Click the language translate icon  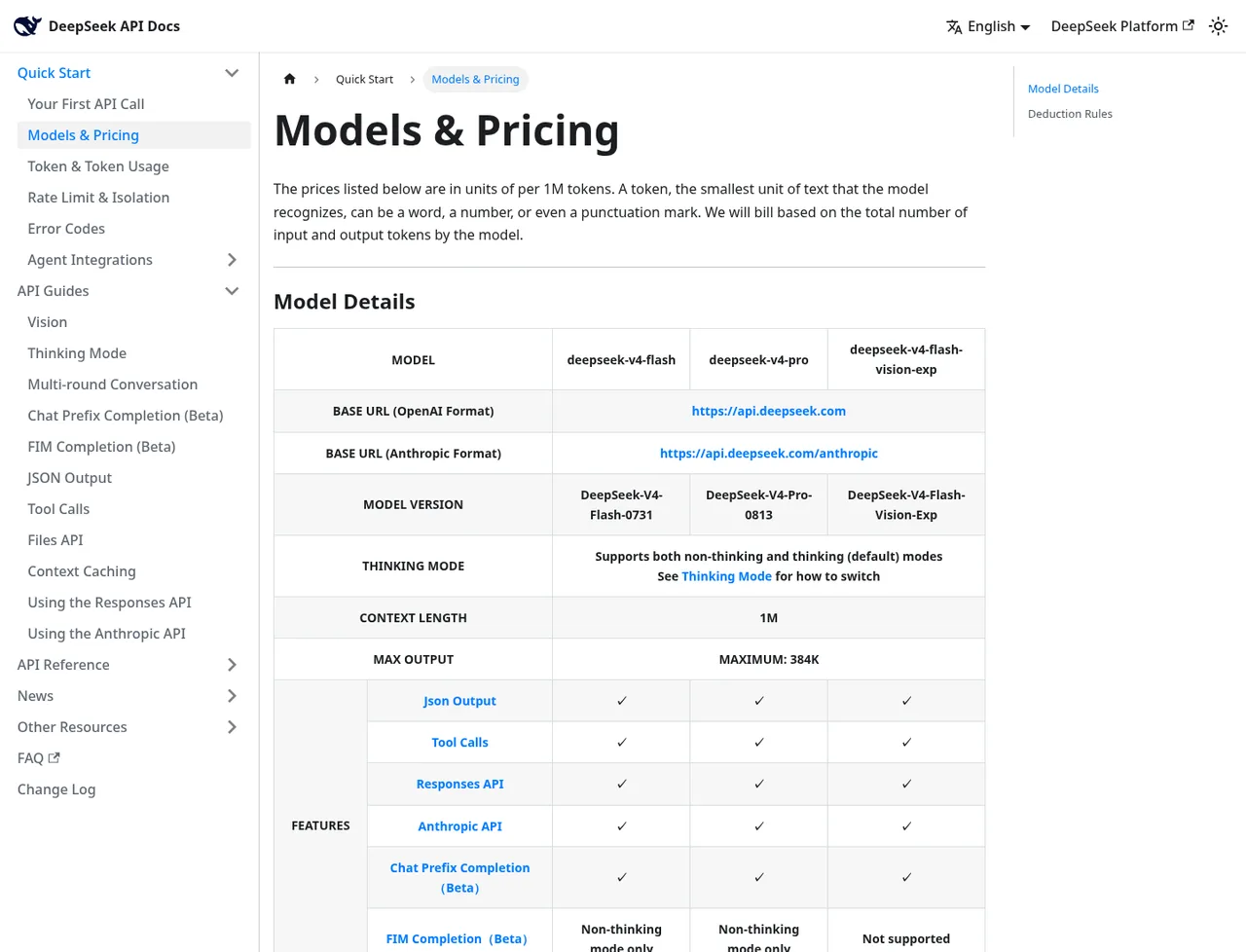(954, 26)
